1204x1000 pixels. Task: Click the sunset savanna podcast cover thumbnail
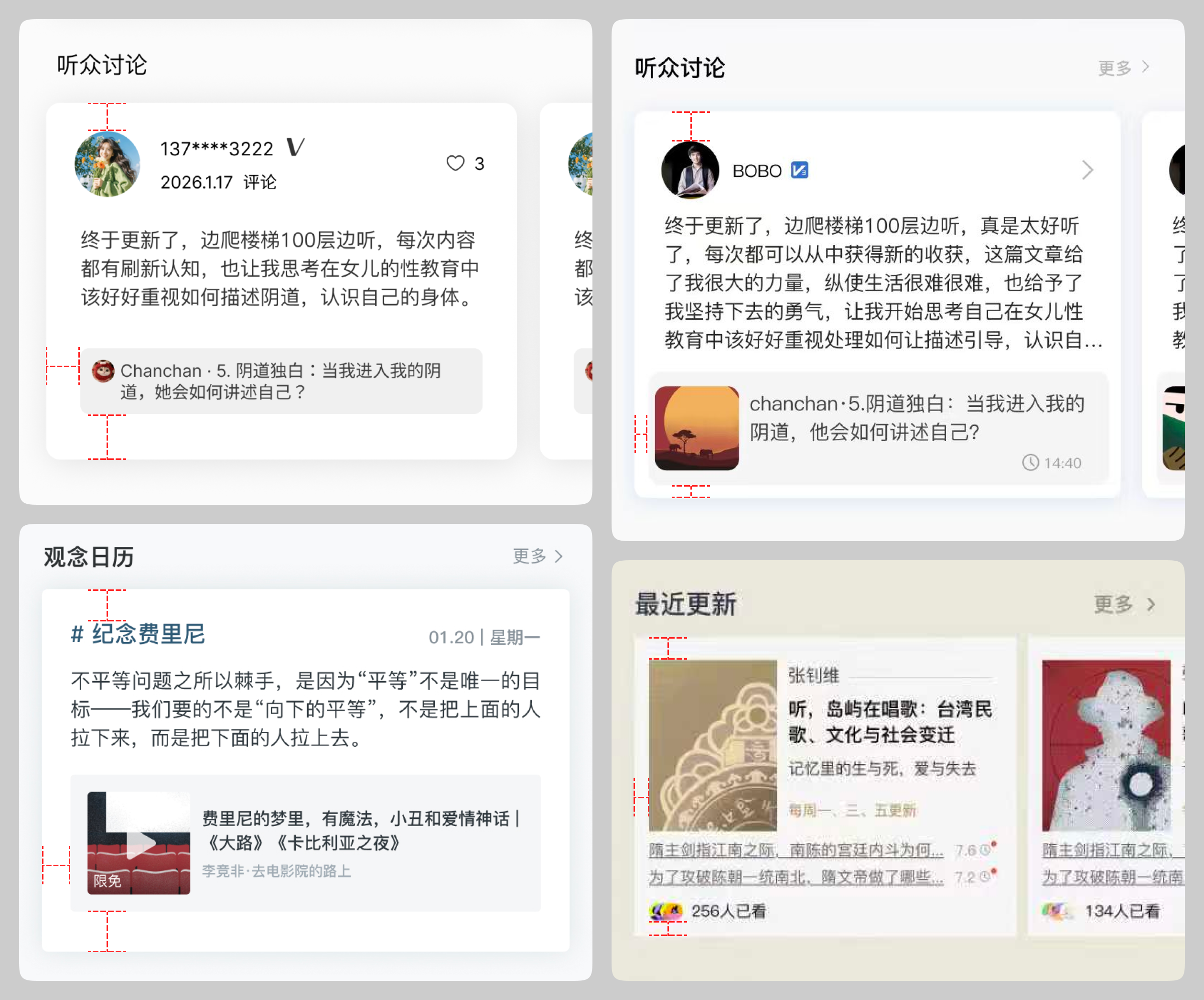[x=697, y=428]
